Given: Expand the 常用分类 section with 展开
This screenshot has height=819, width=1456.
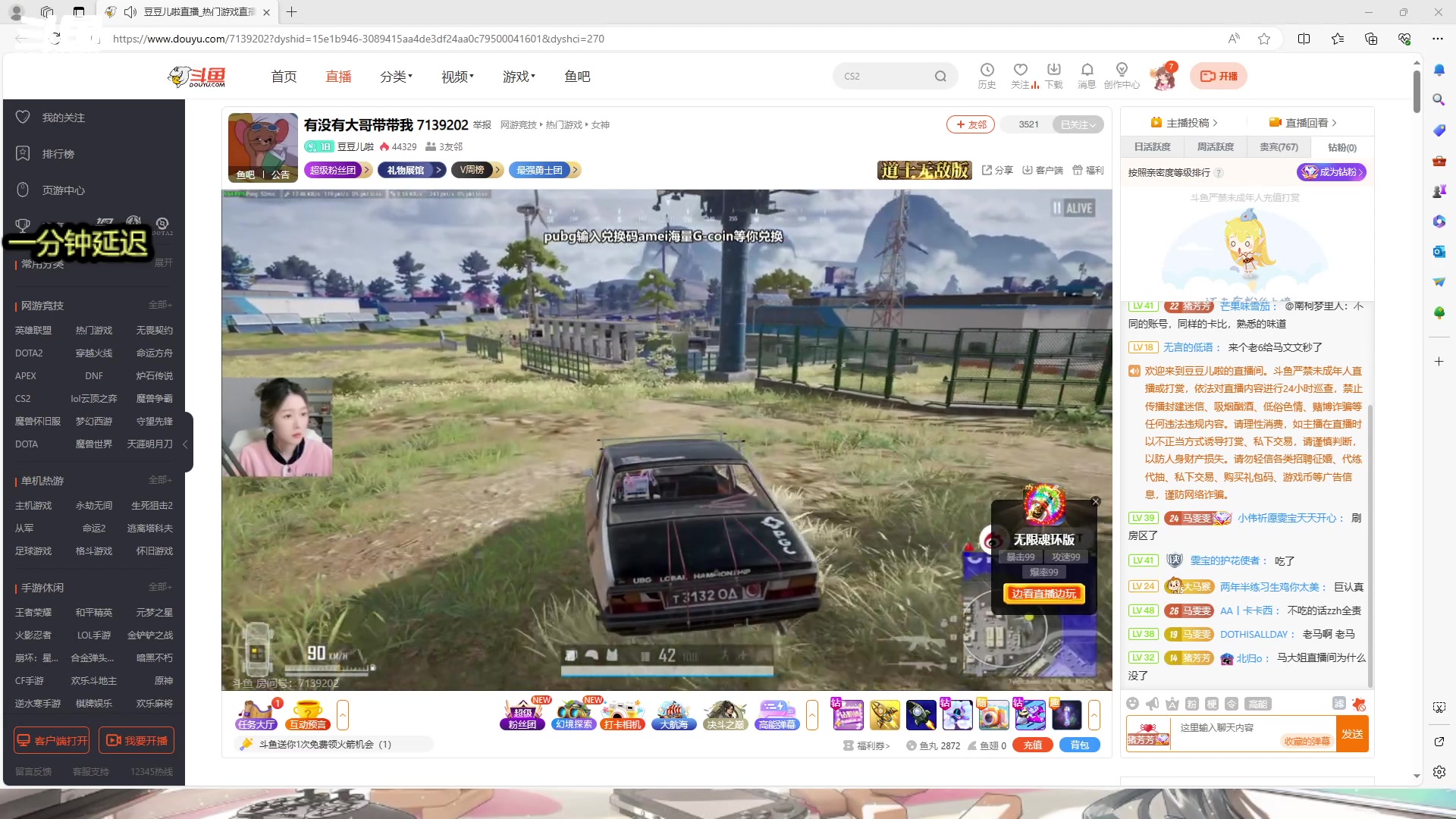Looking at the screenshot, I should (163, 262).
